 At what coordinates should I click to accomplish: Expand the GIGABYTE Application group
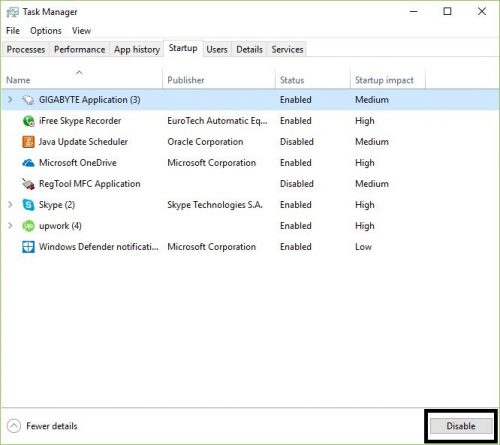[10, 99]
